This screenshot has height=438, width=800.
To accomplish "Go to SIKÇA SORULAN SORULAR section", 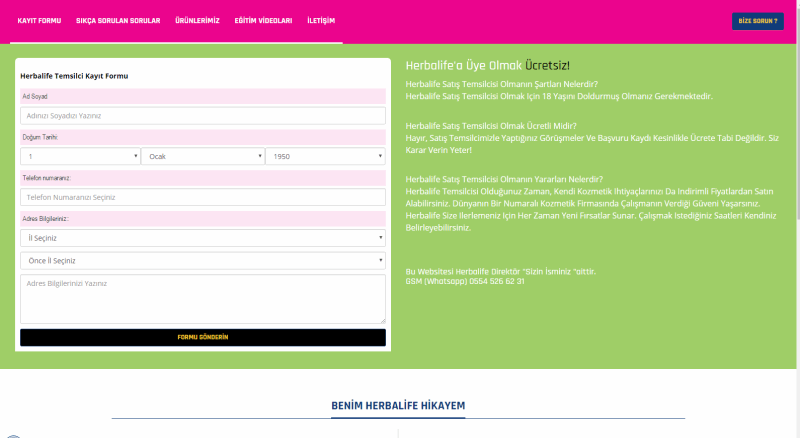I will [x=118, y=21].
